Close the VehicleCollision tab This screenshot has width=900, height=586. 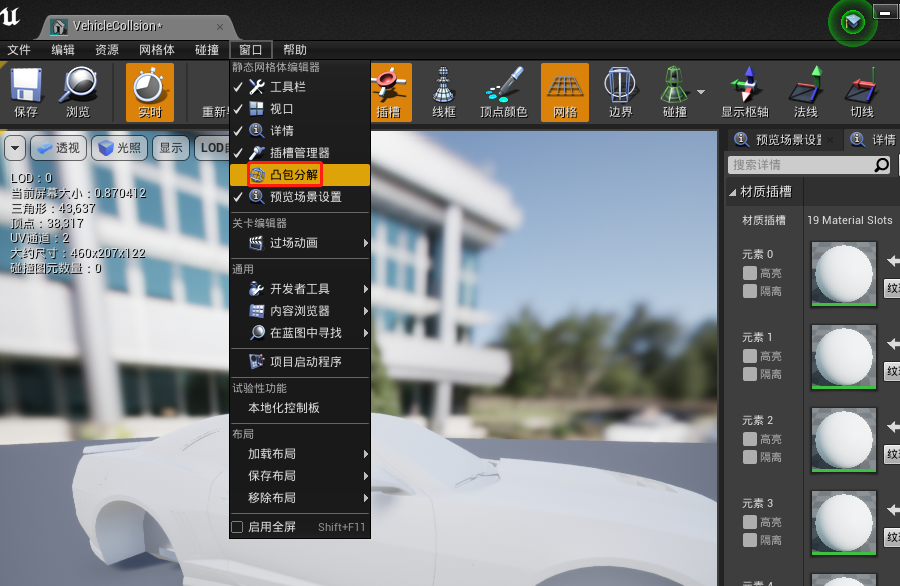click(220, 26)
